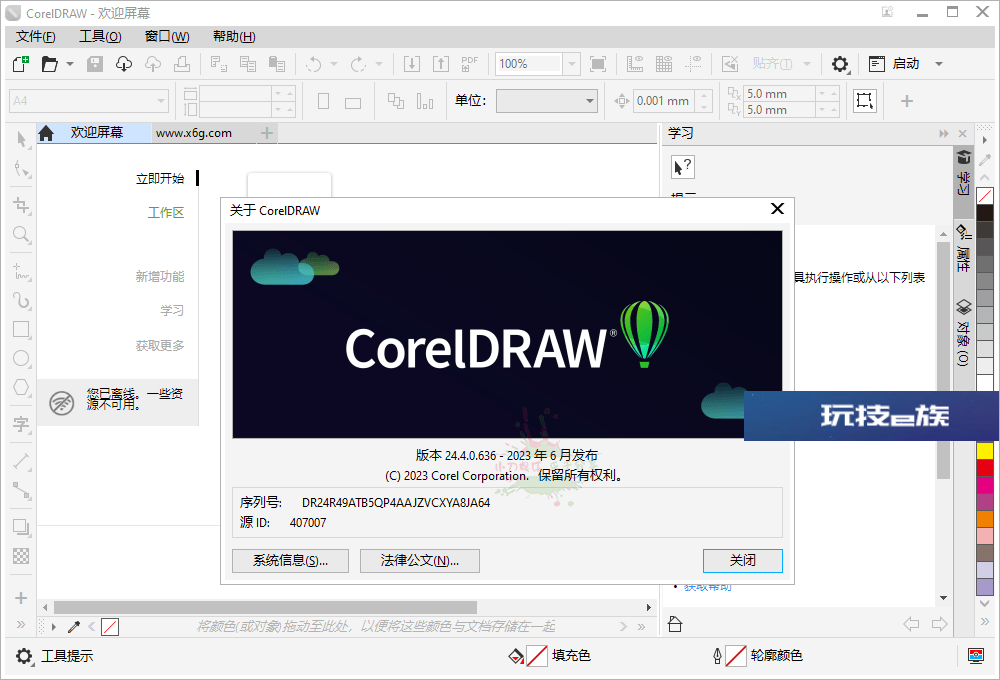Select the Shape tool in the toolbox

coord(22,169)
